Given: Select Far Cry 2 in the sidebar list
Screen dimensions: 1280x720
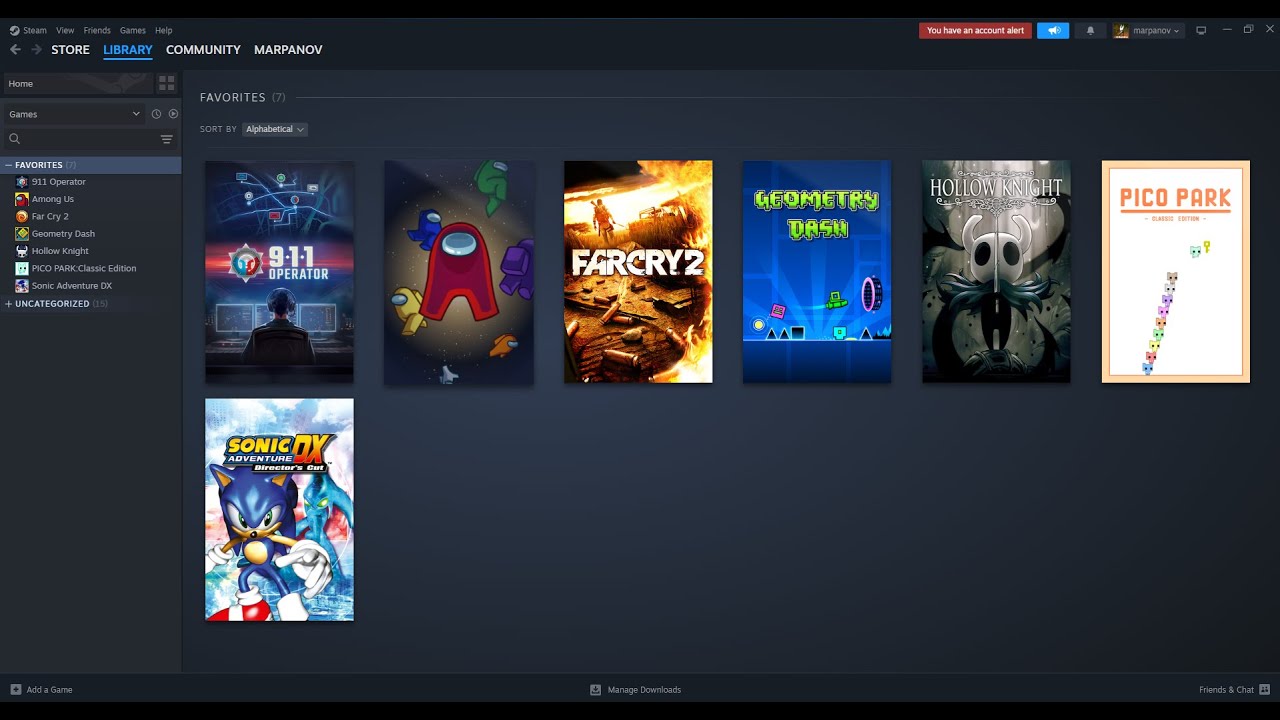Looking at the screenshot, I should (x=50, y=216).
